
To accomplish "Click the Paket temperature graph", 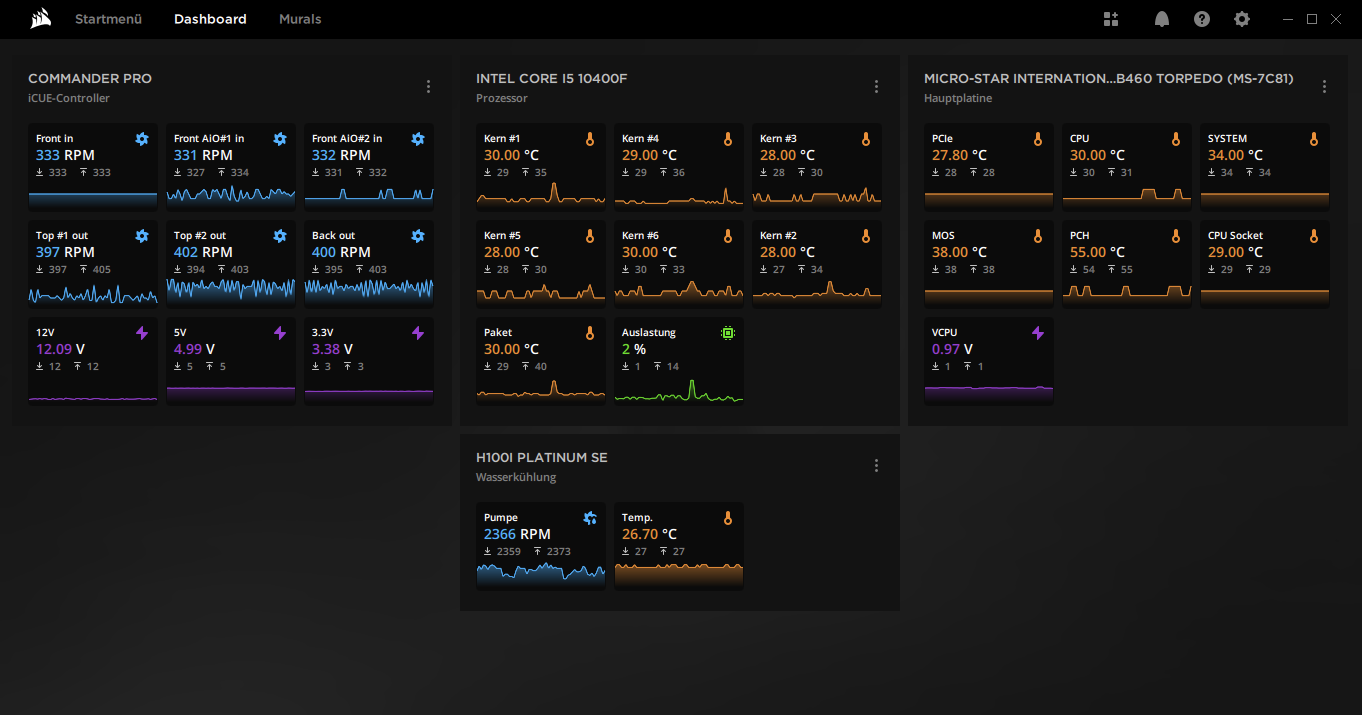I will tap(541, 389).
